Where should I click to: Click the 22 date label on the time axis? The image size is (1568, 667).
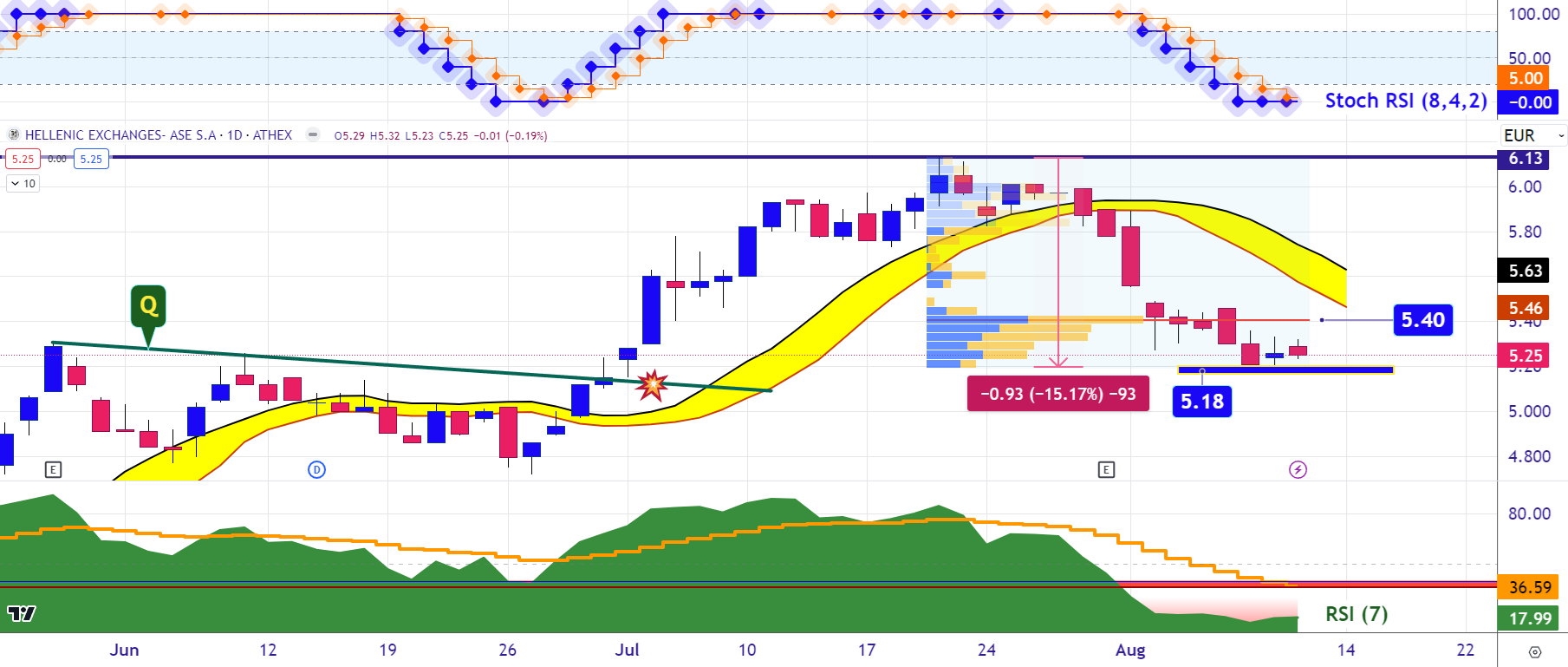(x=1466, y=650)
